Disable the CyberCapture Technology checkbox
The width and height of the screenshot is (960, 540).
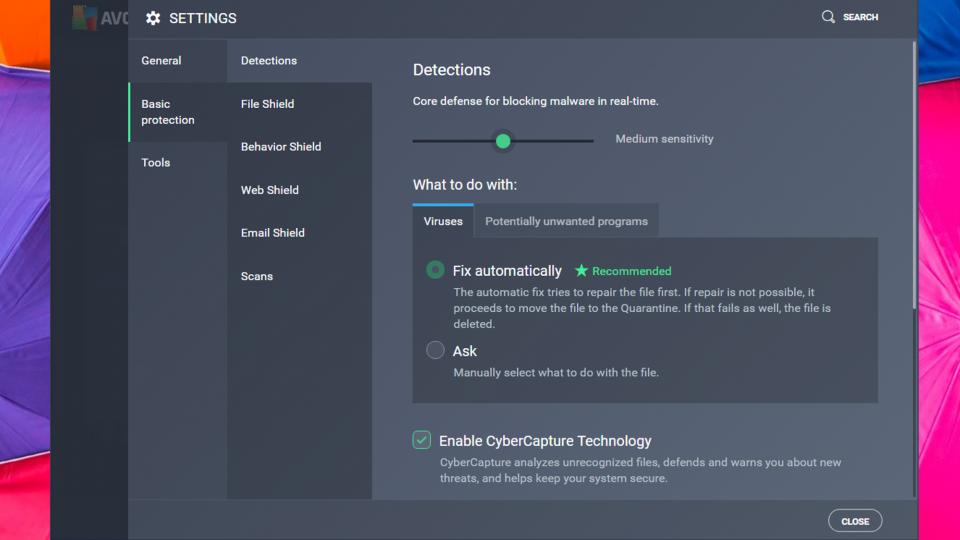[x=422, y=440]
